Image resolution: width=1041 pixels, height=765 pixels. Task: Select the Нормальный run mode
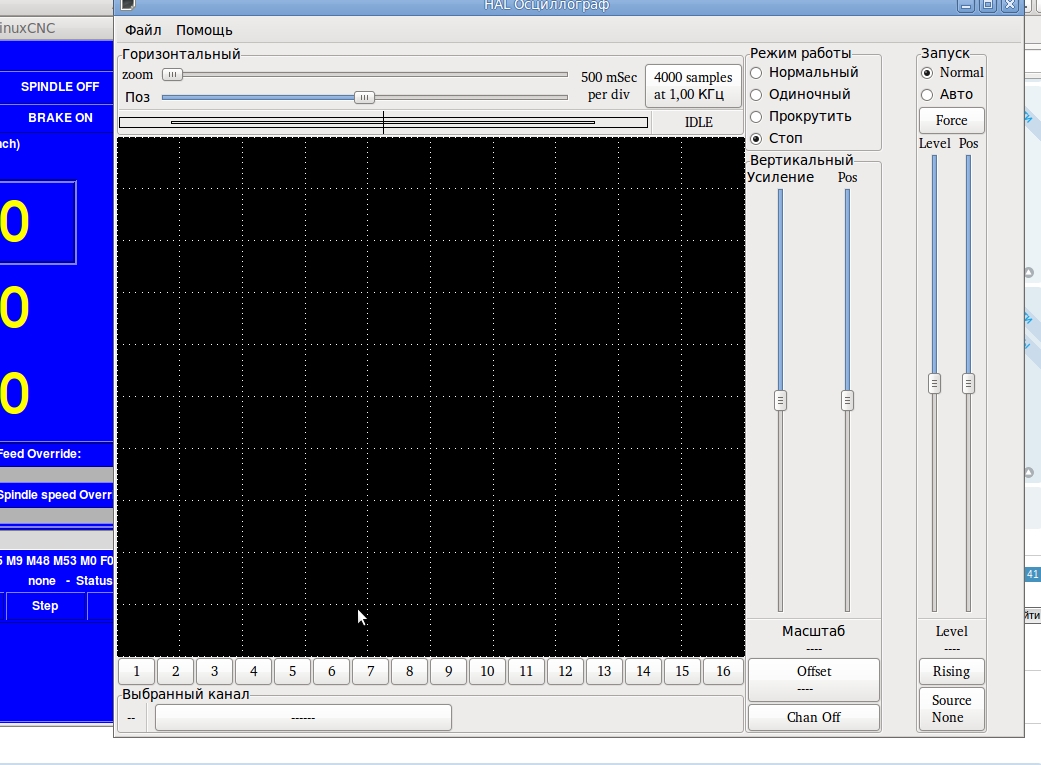[804, 72]
